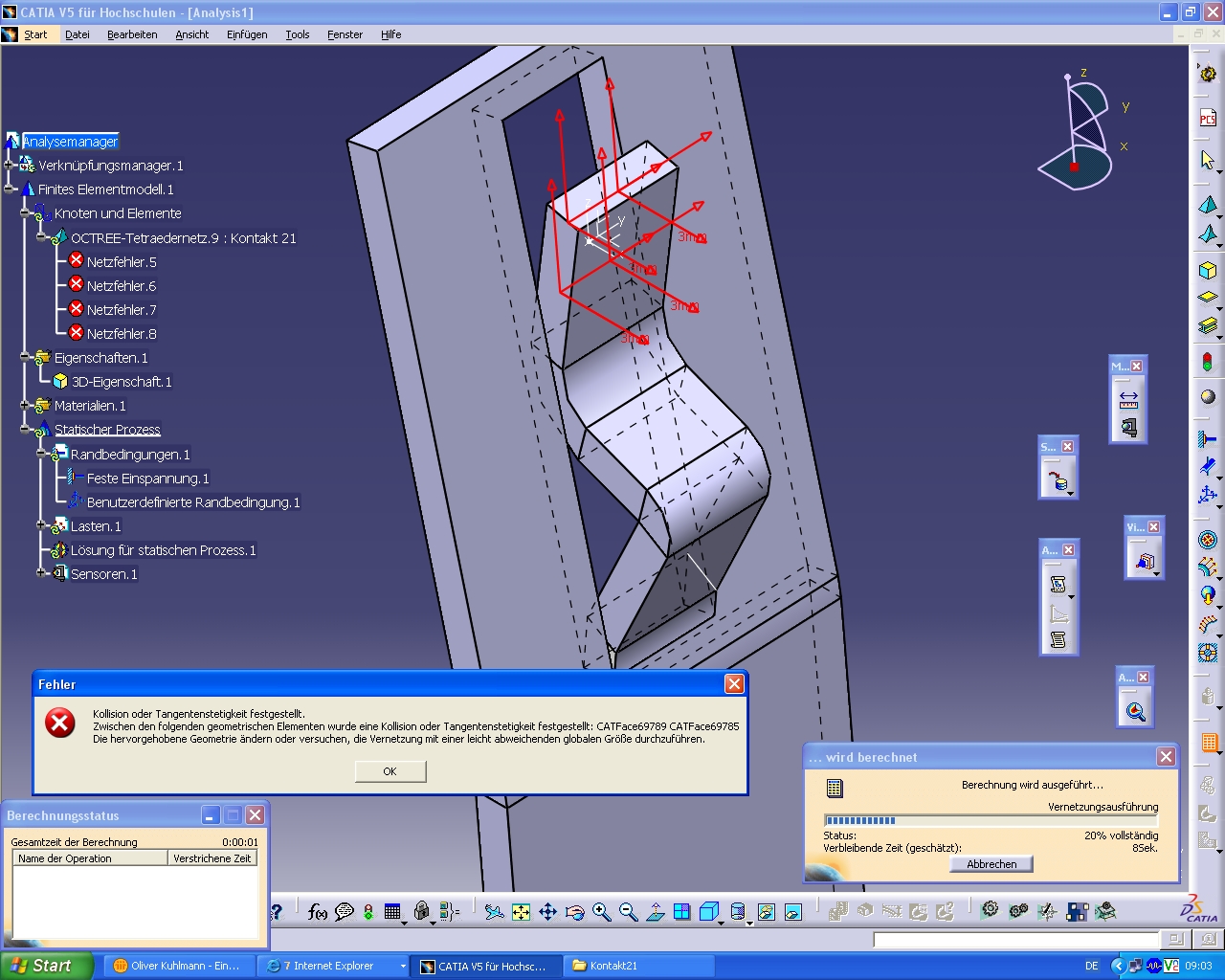
Task: Click the image search magnifier in A... toolbar
Action: click(x=1135, y=711)
